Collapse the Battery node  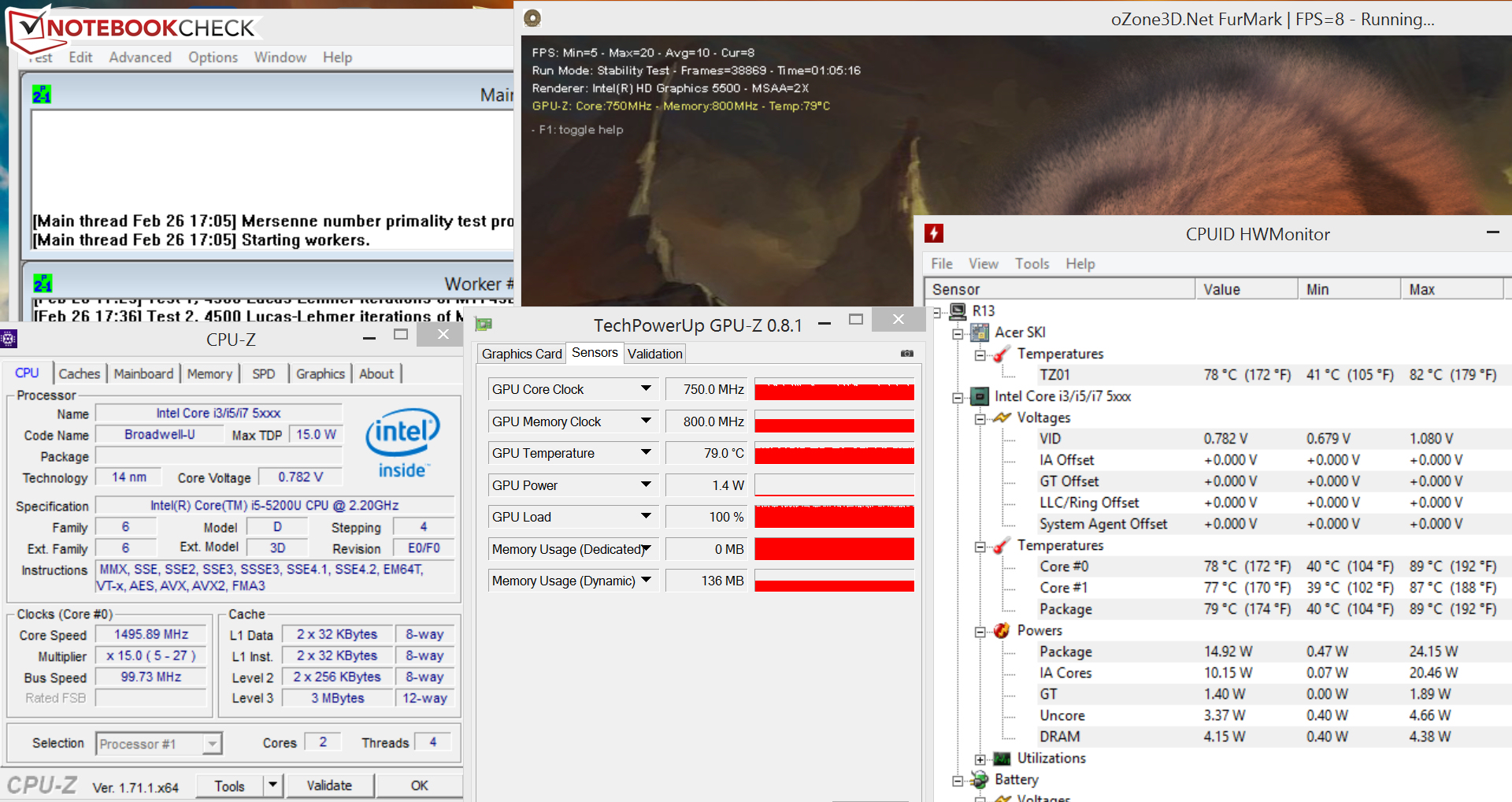coord(958,780)
